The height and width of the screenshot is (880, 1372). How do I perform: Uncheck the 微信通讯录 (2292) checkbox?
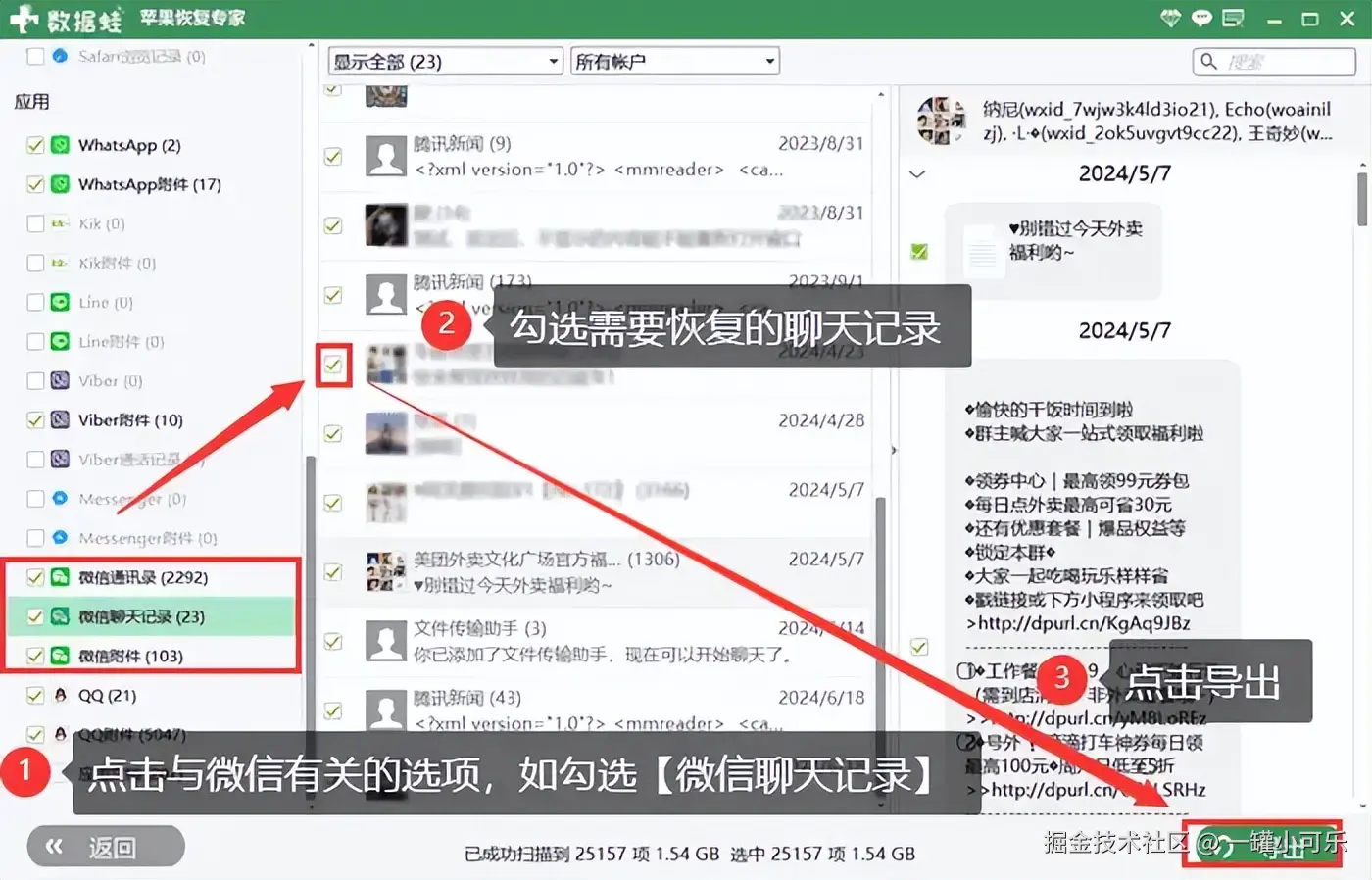pyautogui.click(x=35, y=577)
